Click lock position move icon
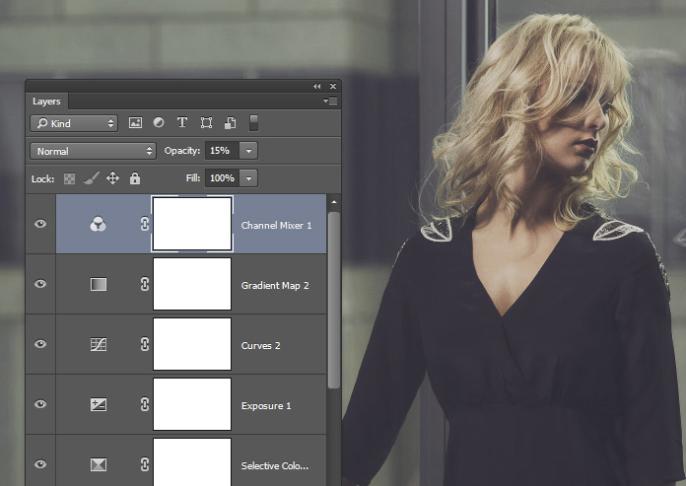The image size is (686, 486). (x=112, y=178)
